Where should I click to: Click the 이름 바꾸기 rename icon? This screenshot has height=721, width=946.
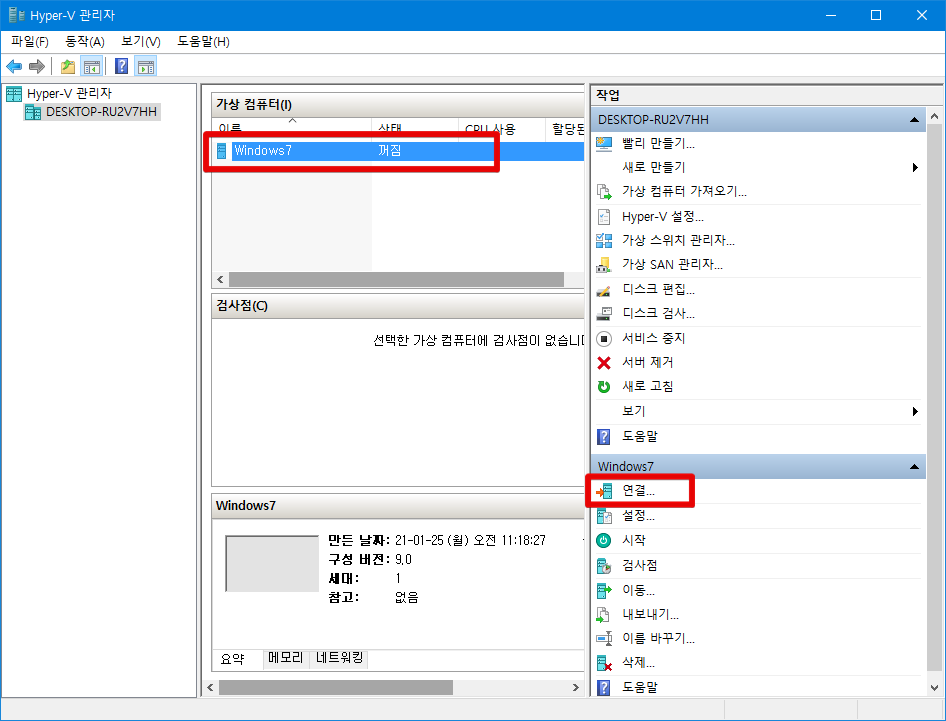(604, 638)
